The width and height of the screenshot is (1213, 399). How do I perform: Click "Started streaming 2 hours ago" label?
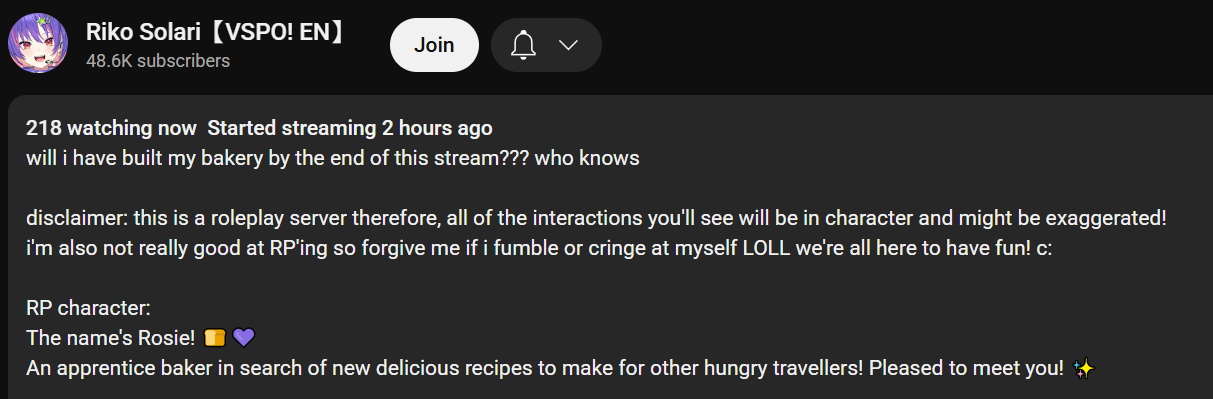350,129
